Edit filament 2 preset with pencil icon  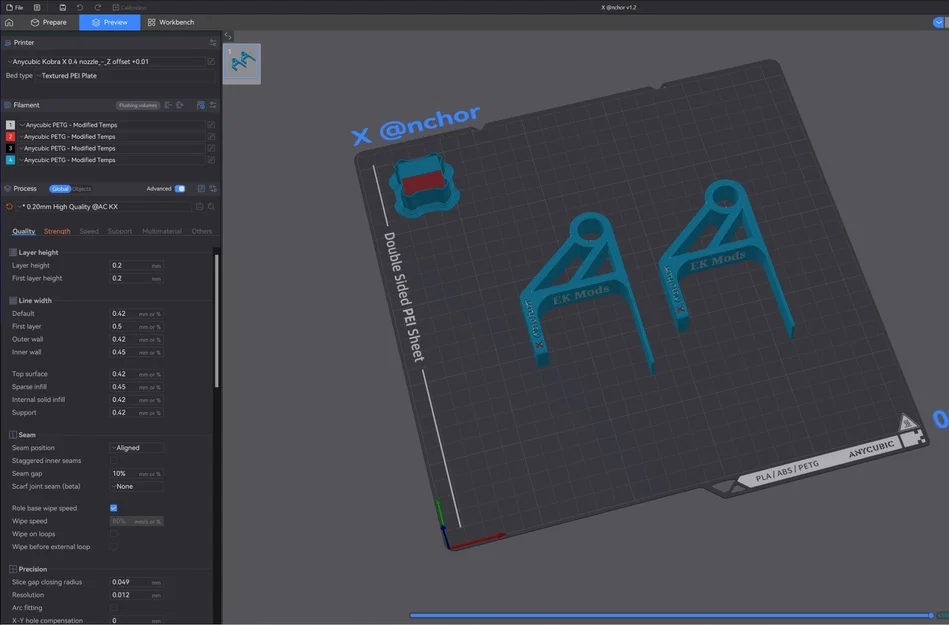211,137
